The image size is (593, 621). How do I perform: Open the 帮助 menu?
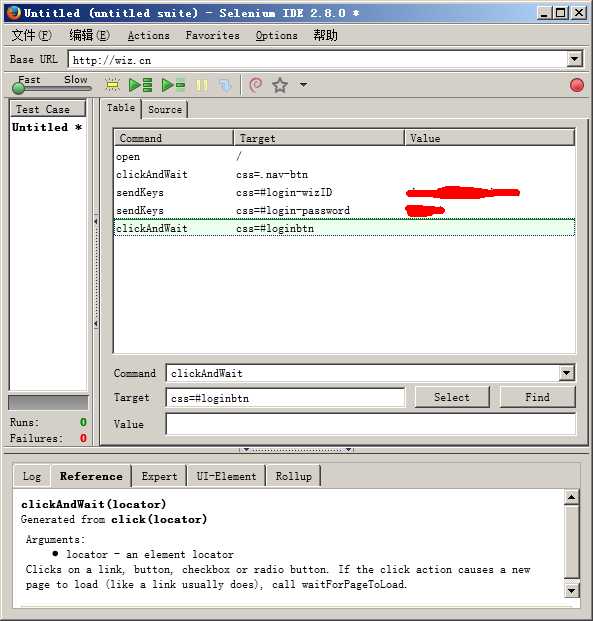tap(325, 35)
